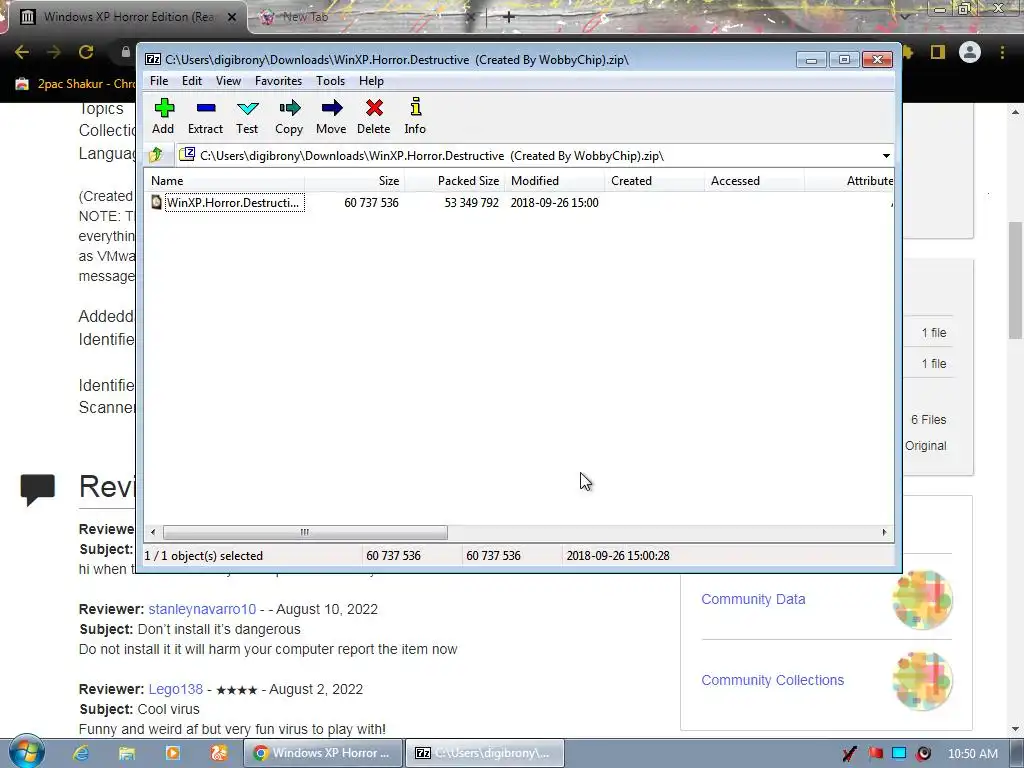Open the Favorites menu
This screenshot has height=768, width=1024.
click(x=278, y=81)
